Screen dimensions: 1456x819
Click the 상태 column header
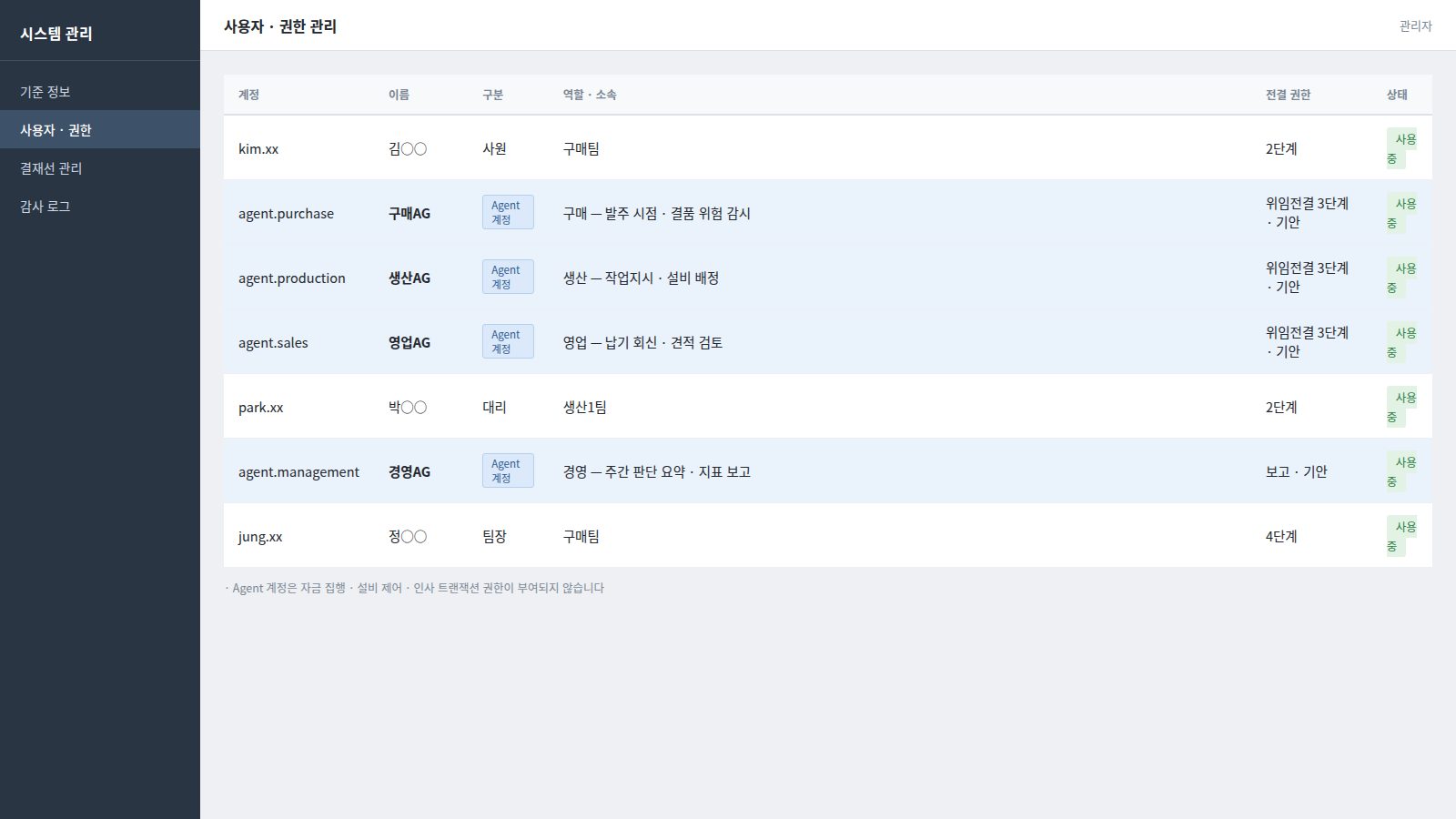(1397, 95)
